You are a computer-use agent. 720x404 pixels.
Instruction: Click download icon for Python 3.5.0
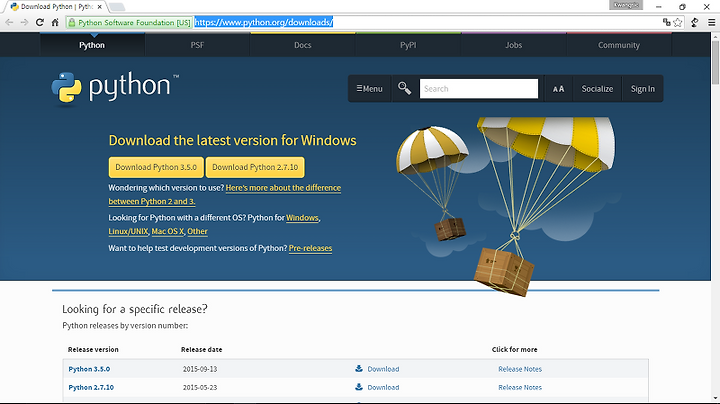pos(359,368)
